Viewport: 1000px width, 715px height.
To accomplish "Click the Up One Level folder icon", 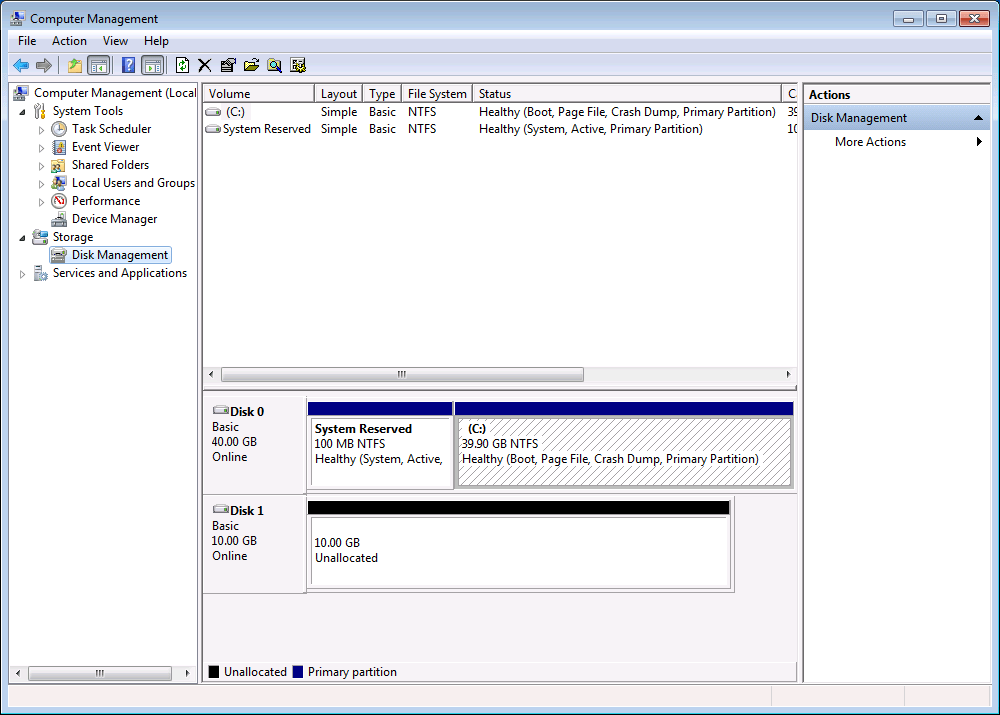I will coord(74,65).
